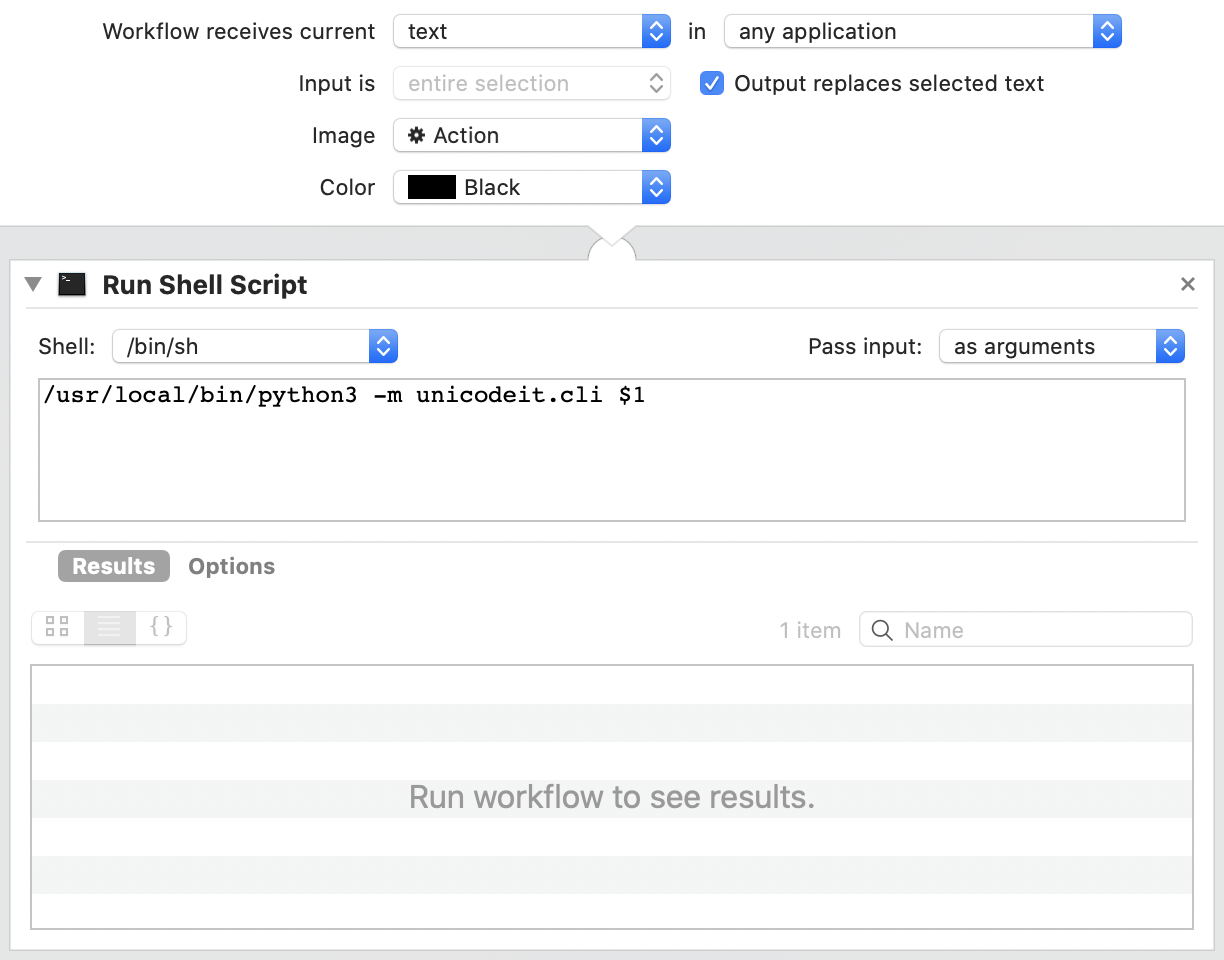
Task: Click the Run Shell Script terminal icon
Action: coord(72,285)
